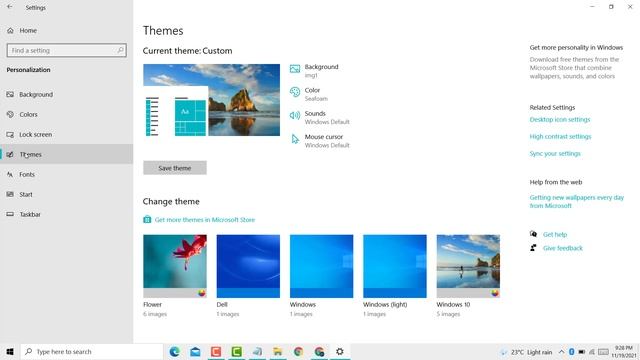The width and height of the screenshot is (640, 360).
Task: Click the Save theme button
Action: click(175, 168)
